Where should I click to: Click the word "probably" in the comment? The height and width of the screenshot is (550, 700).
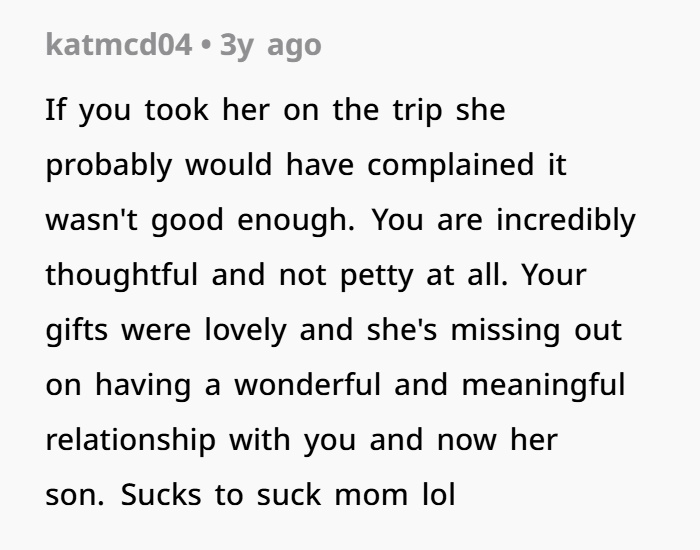(108, 165)
